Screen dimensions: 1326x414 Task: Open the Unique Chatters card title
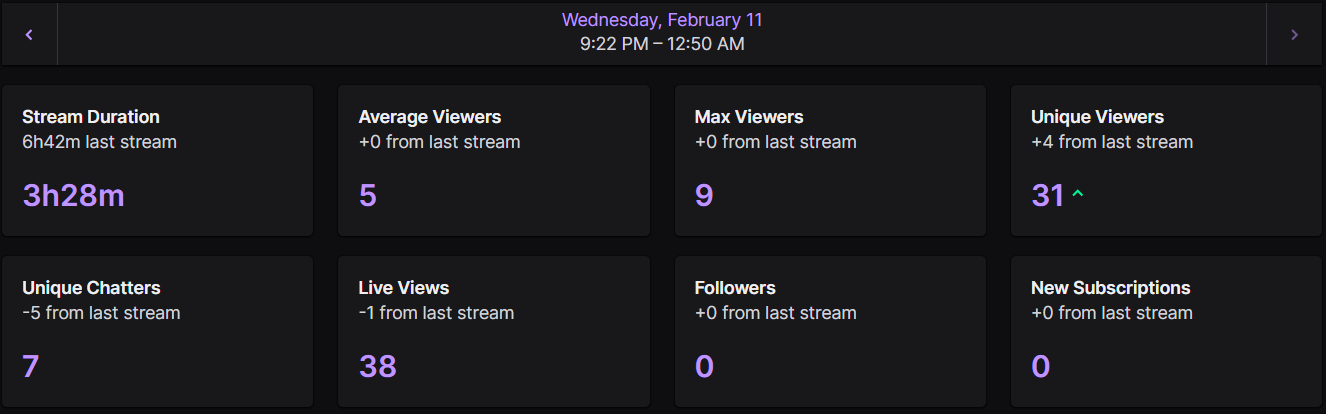[x=91, y=288]
